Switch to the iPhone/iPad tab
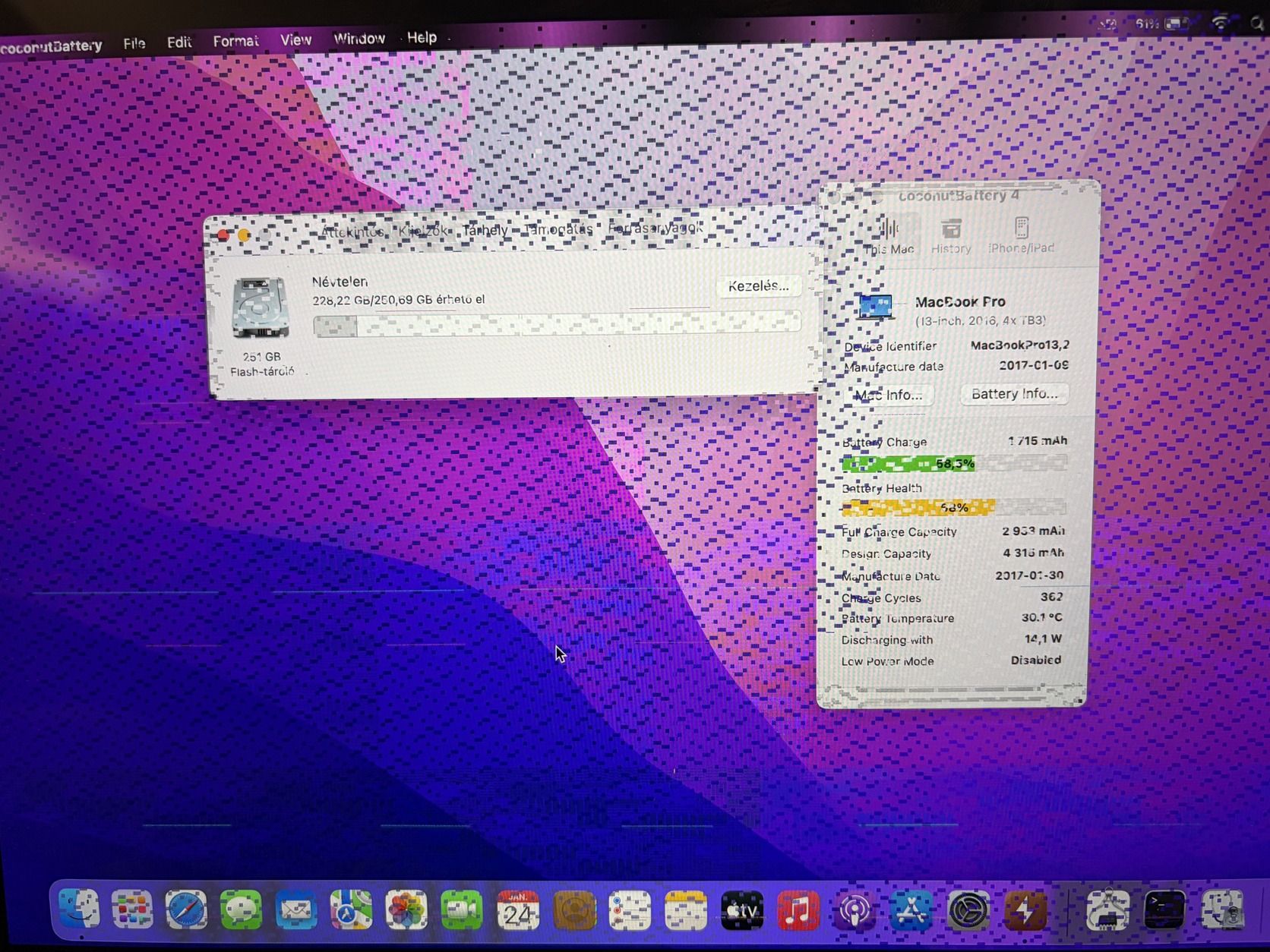1270x952 pixels. tap(1022, 235)
